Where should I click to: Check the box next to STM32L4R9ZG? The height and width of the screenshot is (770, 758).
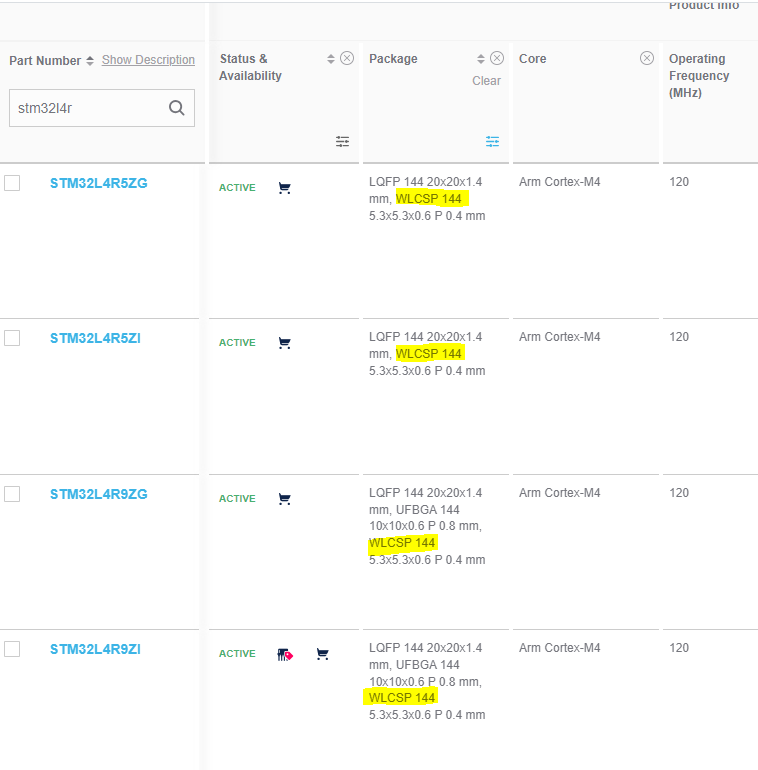pyautogui.click(x=12, y=494)
